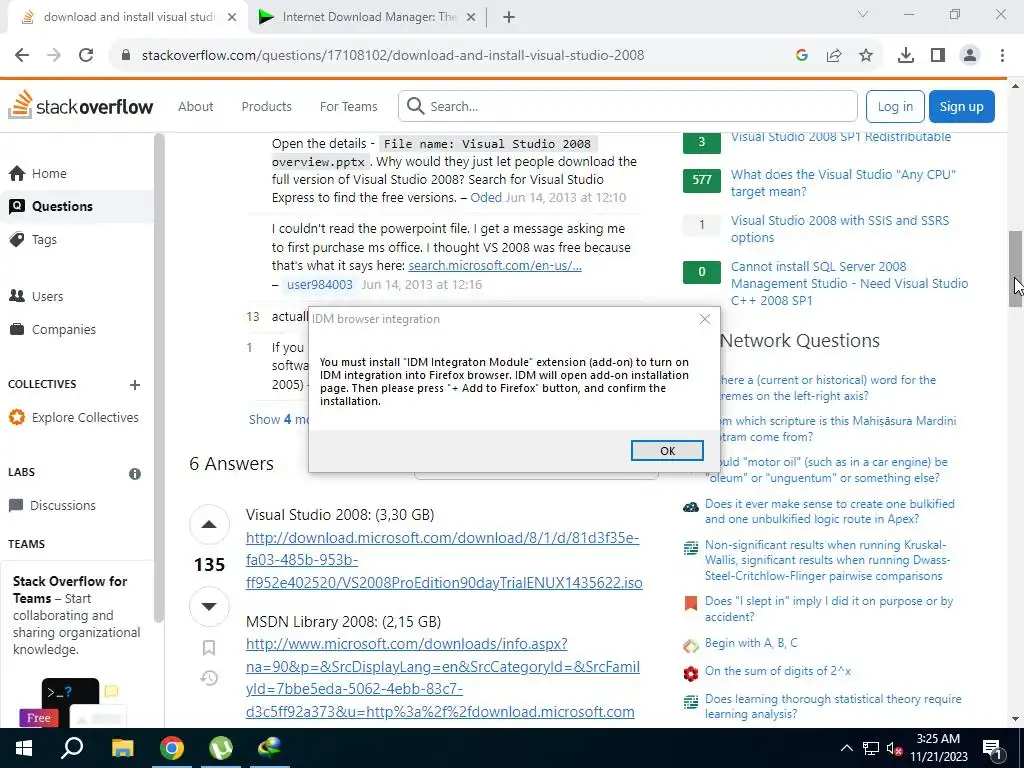This screenshot has height=768, width=1024.
Task: Click the browser forward arrow
Action: pos(54,56)
